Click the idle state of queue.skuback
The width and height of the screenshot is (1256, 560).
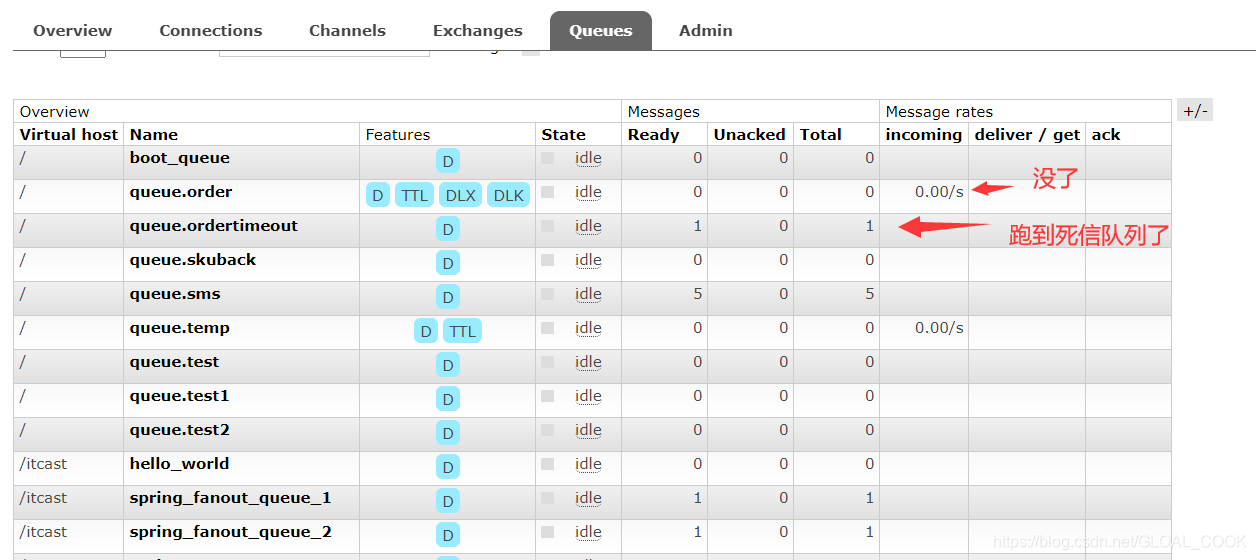click(588, 260)
